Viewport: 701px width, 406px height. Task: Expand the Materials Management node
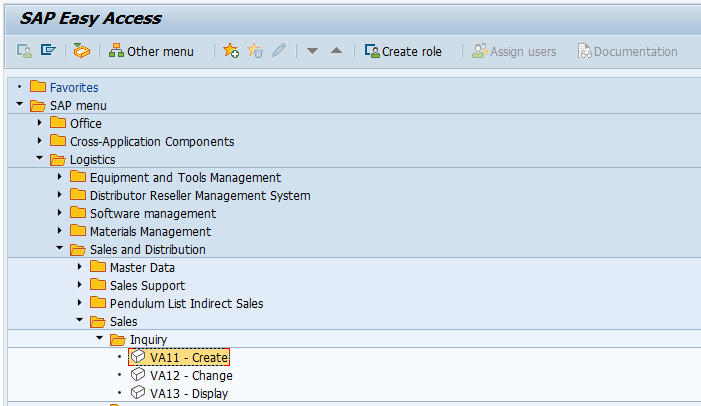pyautogui.click(x=59, y=230)
